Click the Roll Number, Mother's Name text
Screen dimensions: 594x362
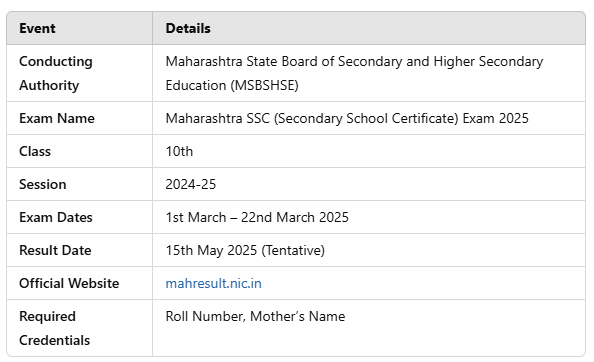coord(255,316)
